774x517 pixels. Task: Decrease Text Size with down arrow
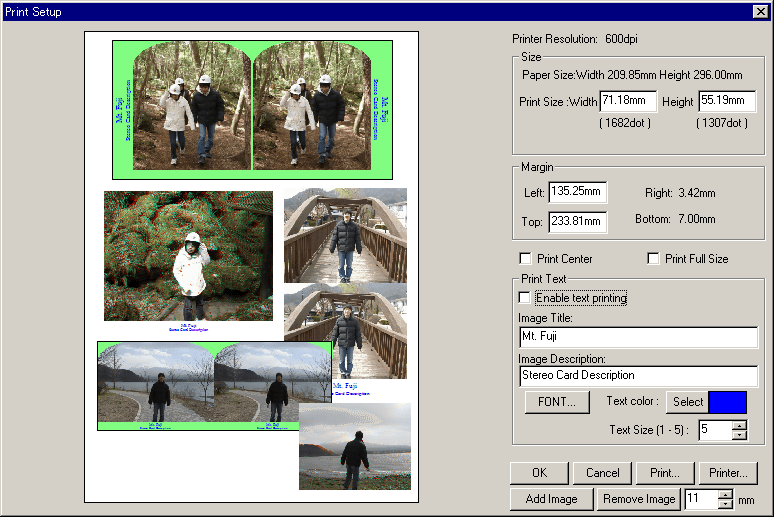[x=739, y=434]
